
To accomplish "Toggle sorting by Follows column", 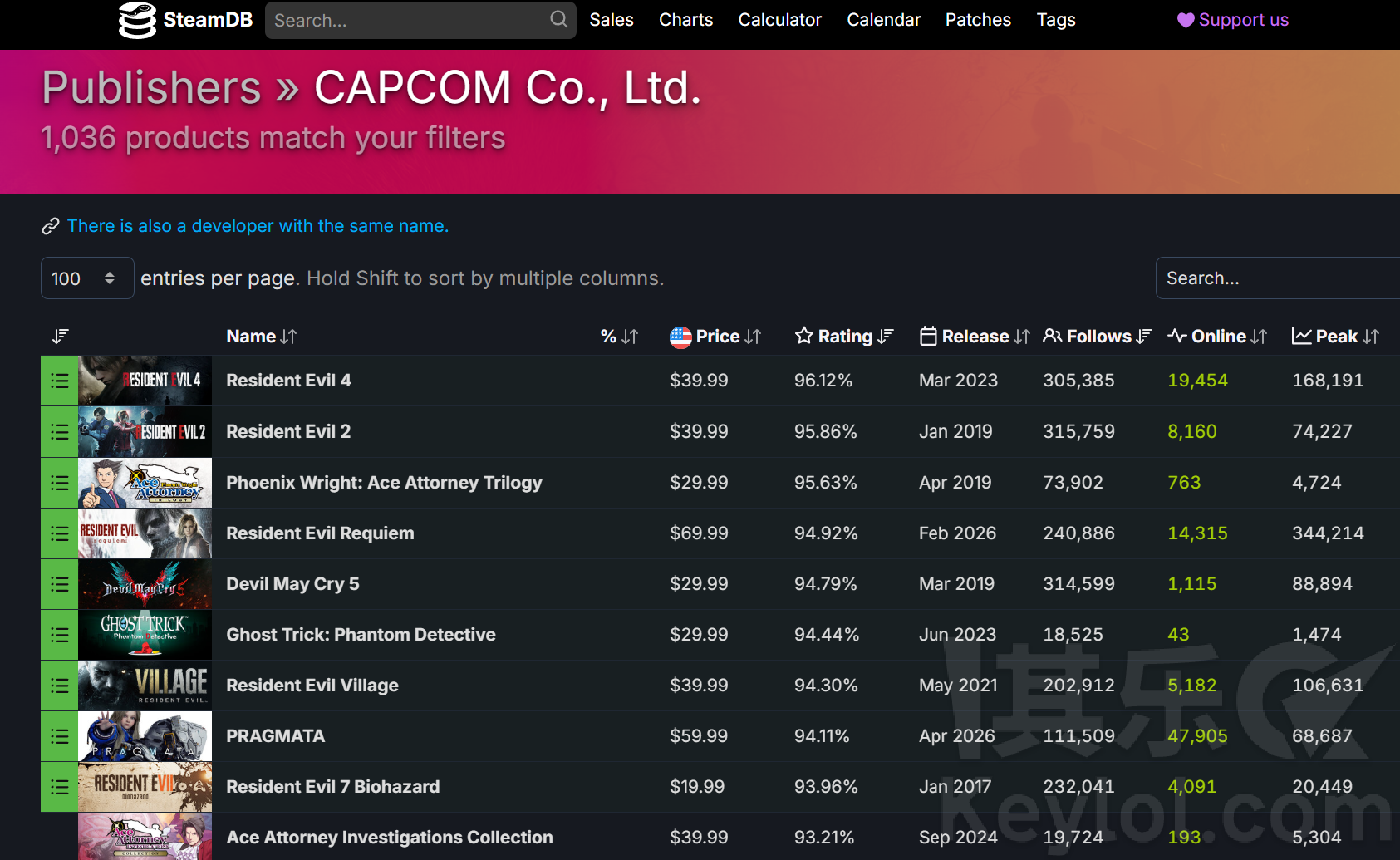I will tap(1097, 336).
